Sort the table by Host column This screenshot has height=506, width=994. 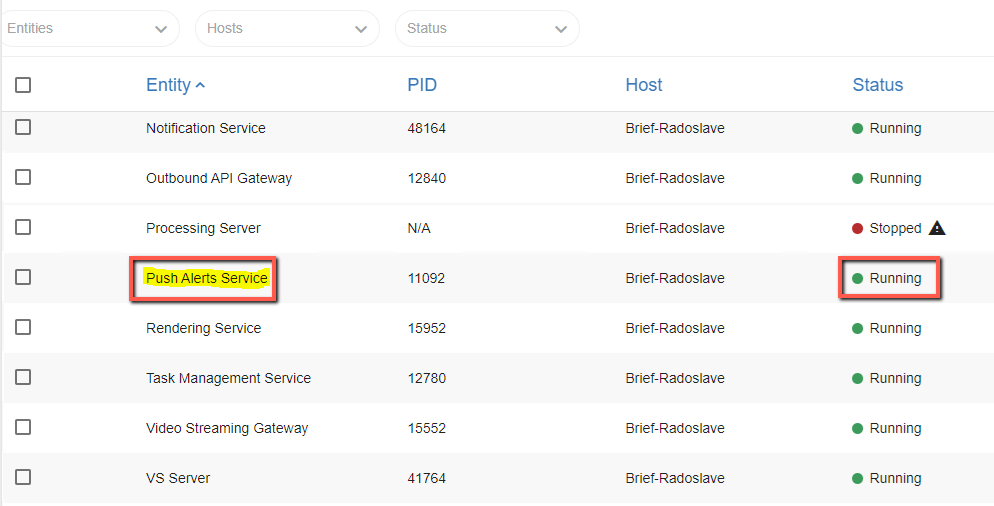[x=643, y=85]
